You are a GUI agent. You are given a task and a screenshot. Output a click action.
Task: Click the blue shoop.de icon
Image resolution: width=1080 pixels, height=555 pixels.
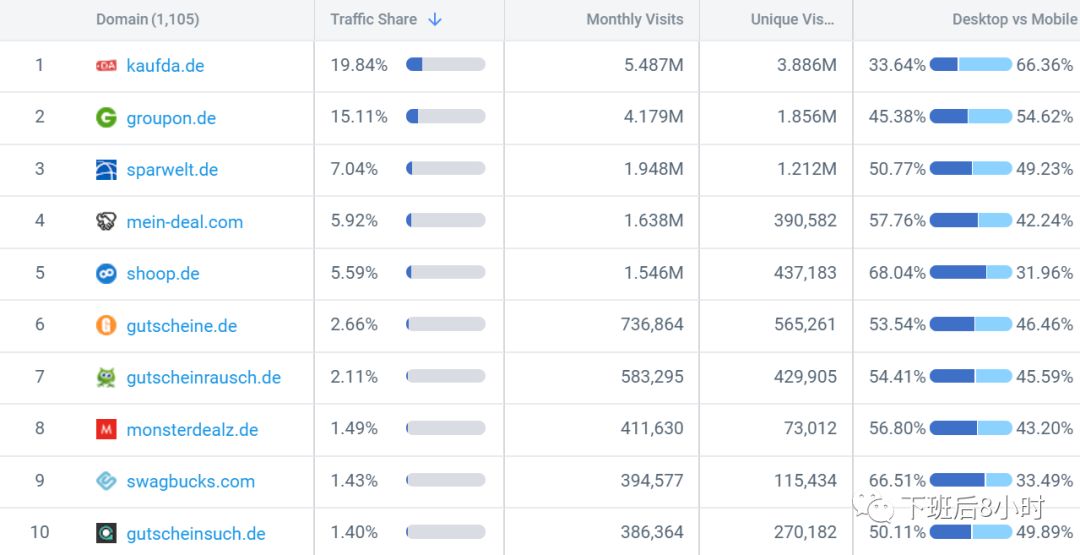coord(106,274)
